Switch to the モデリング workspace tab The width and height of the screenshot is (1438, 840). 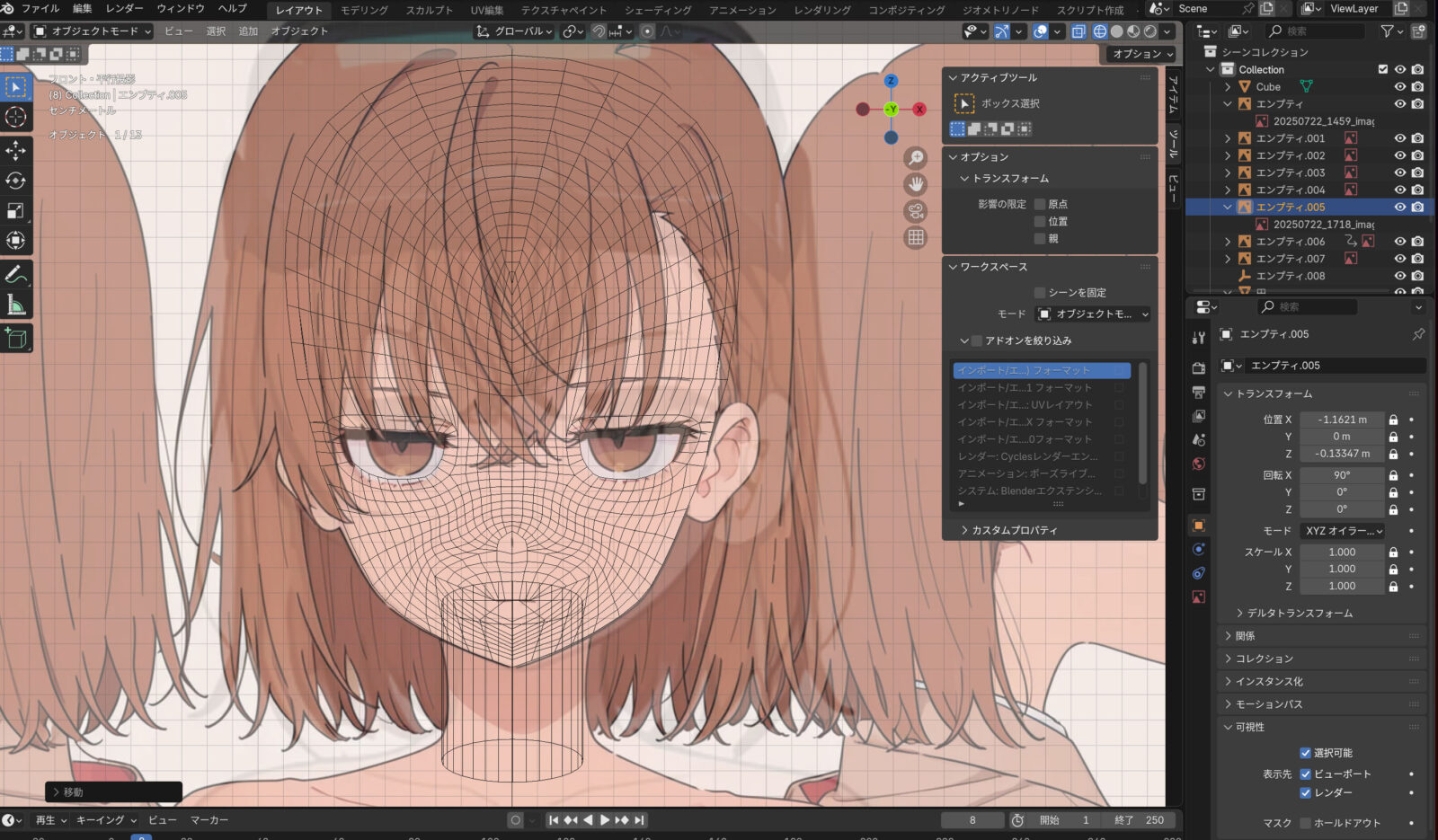pos(364,10)
